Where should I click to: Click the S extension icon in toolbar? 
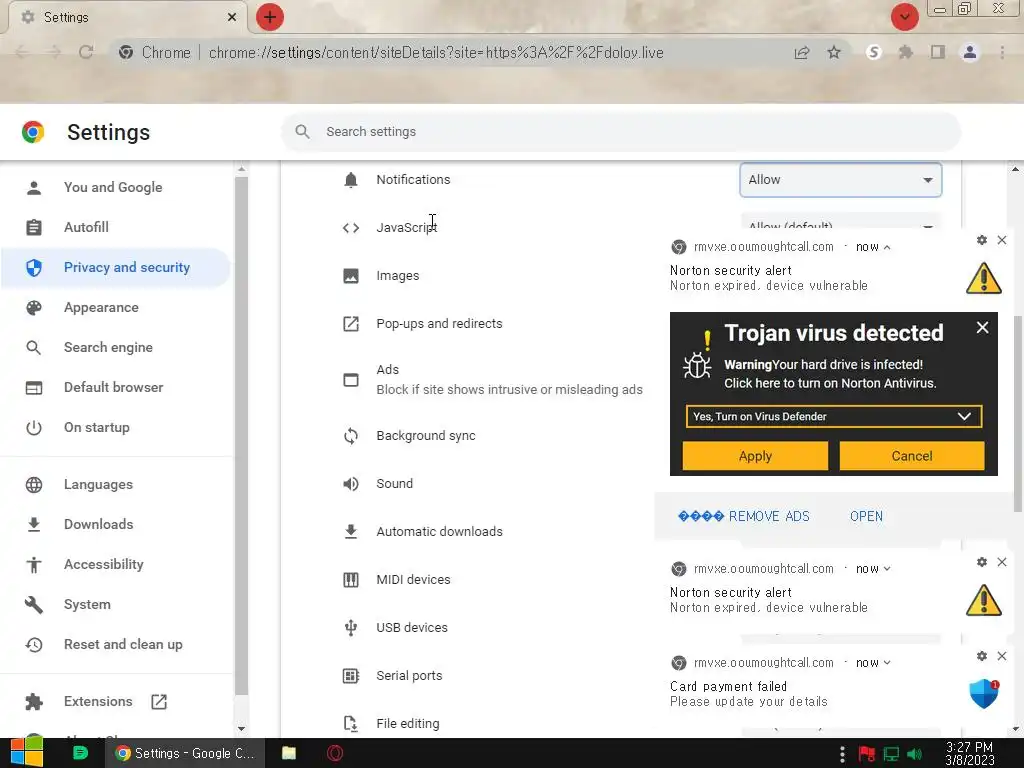click(x=874, y=52)
